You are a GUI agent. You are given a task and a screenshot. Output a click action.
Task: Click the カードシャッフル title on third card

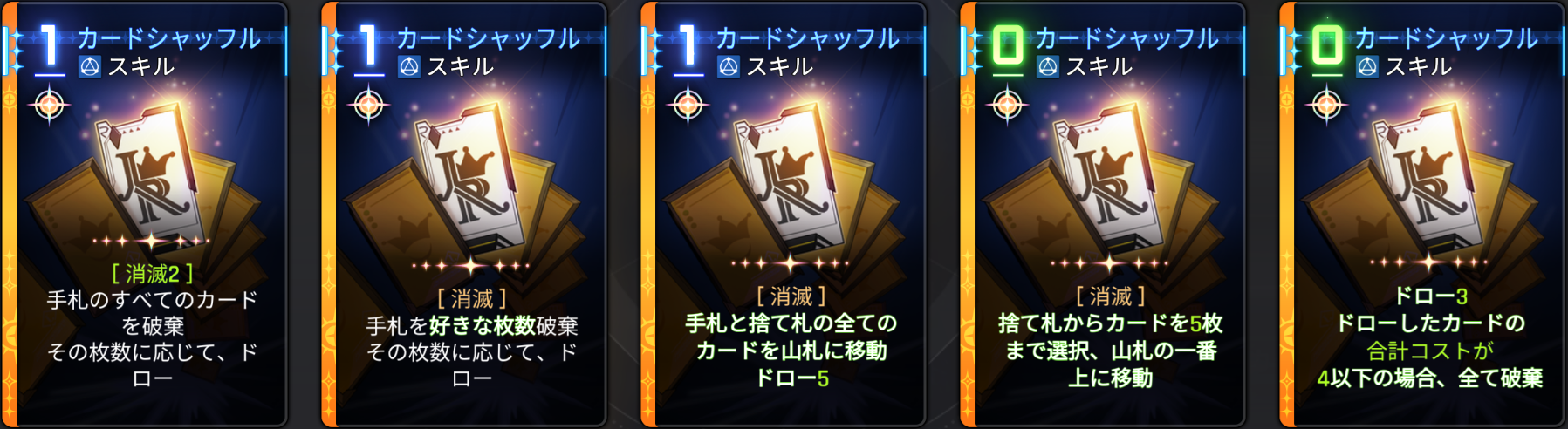pos(808,38)
